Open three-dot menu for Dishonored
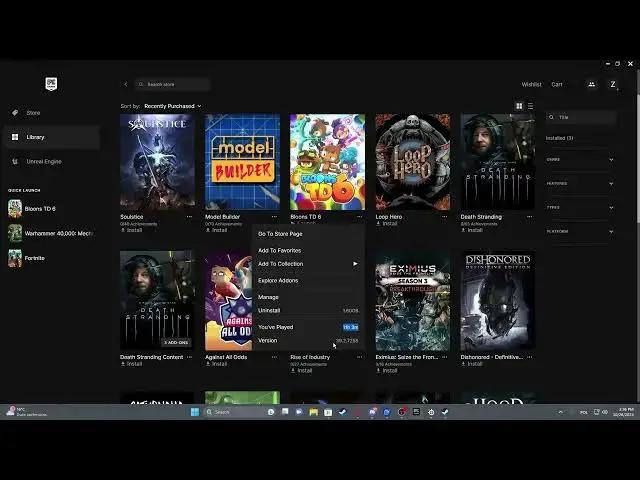The image size is (640, 480). coord(529,357)
